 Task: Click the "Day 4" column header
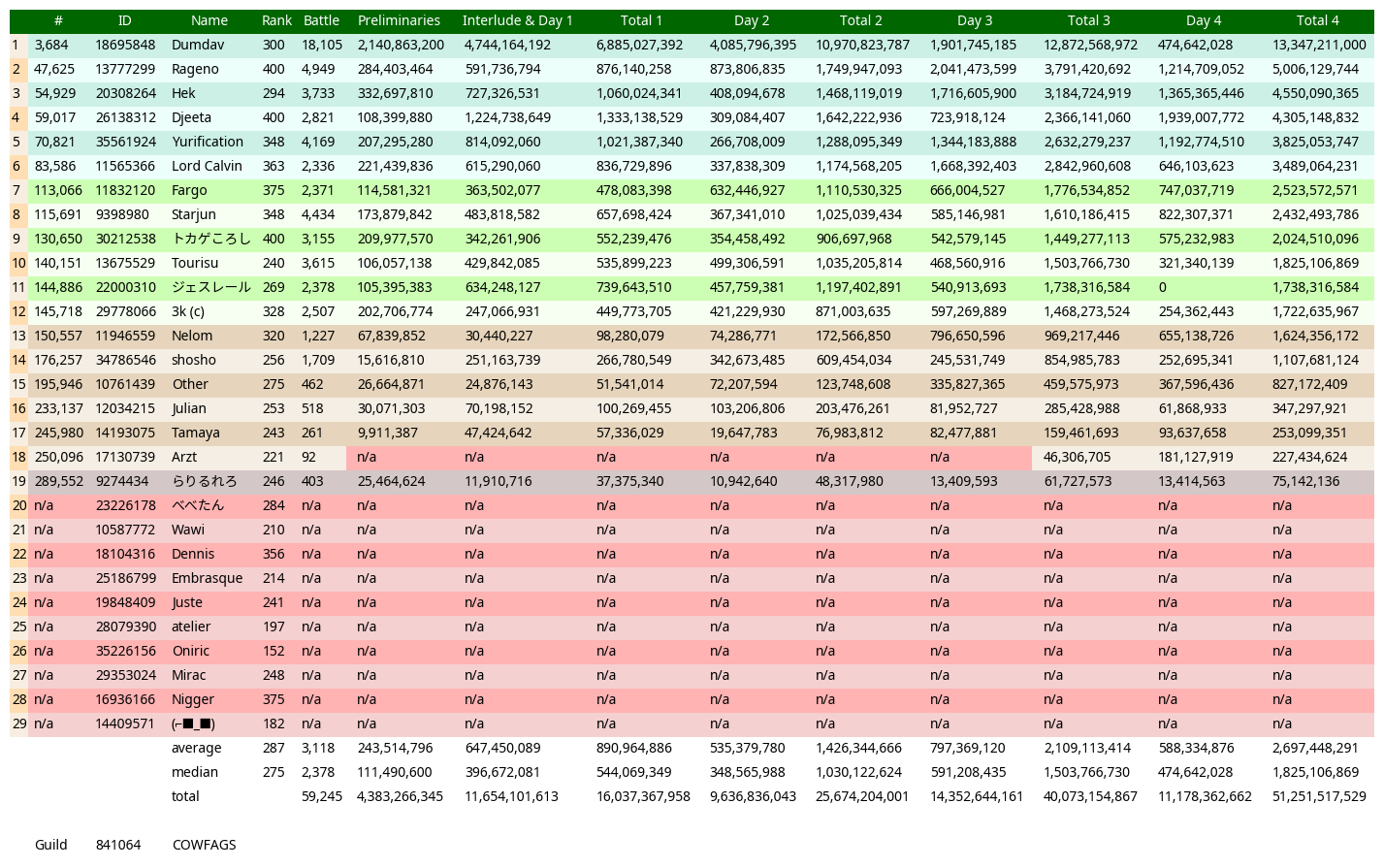1204,20
